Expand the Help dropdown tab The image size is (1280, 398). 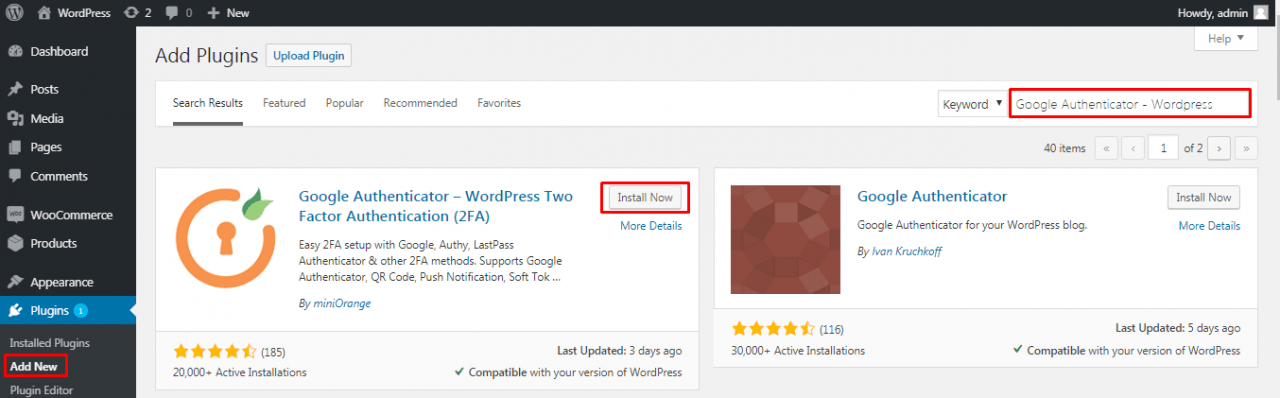coord(1226,38)
